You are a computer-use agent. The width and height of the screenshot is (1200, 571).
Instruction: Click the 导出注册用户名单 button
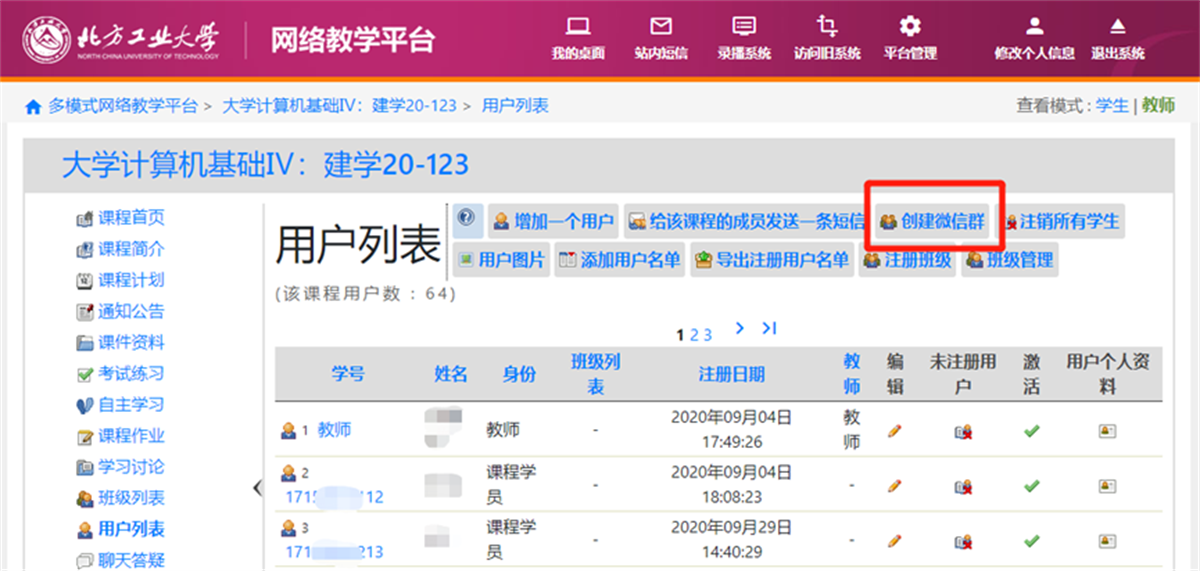click(x=772, y=261)
